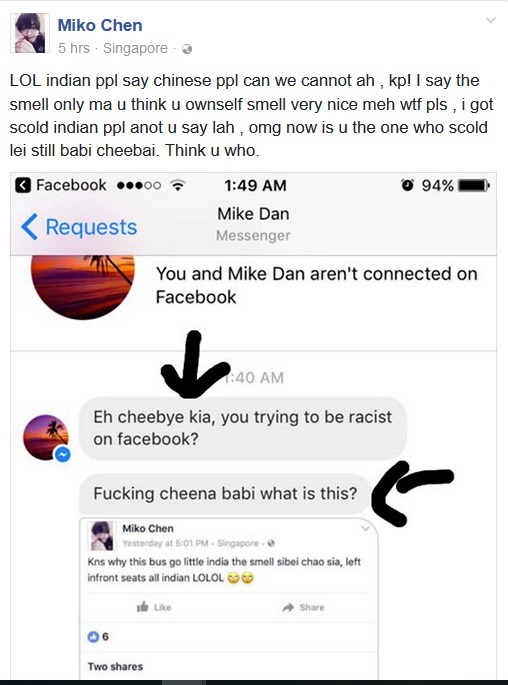Tap Mike Dan's small chat avatar
This screenshot has height=685, width=508.
pyautogui.click(x=46, y=437)
